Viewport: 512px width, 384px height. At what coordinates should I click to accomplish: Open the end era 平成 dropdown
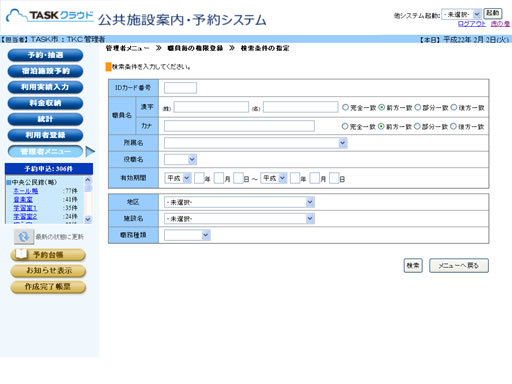coord(274,178)
